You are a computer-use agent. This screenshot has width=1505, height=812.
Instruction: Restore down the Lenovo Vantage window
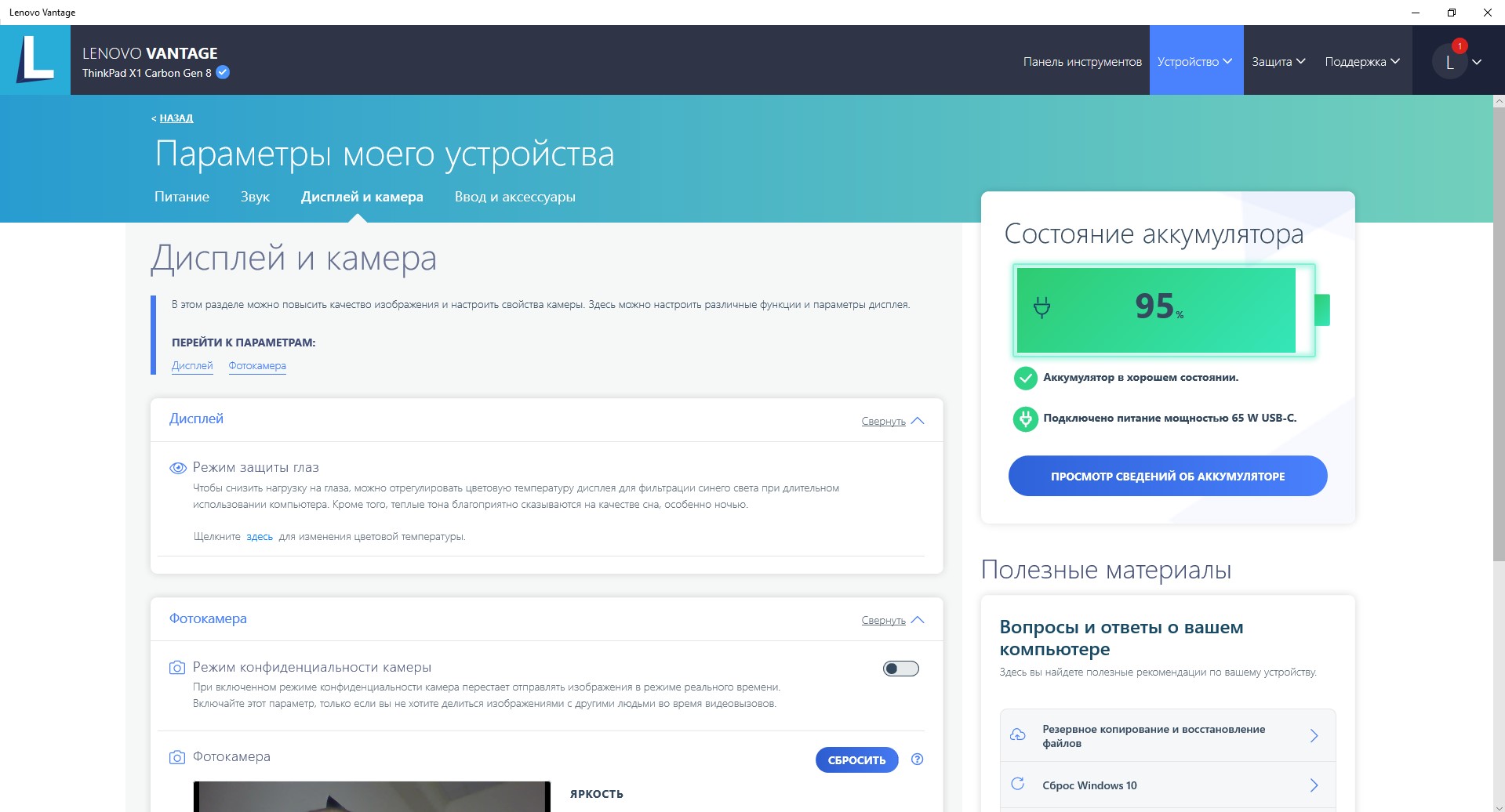tap(1452, 13)
